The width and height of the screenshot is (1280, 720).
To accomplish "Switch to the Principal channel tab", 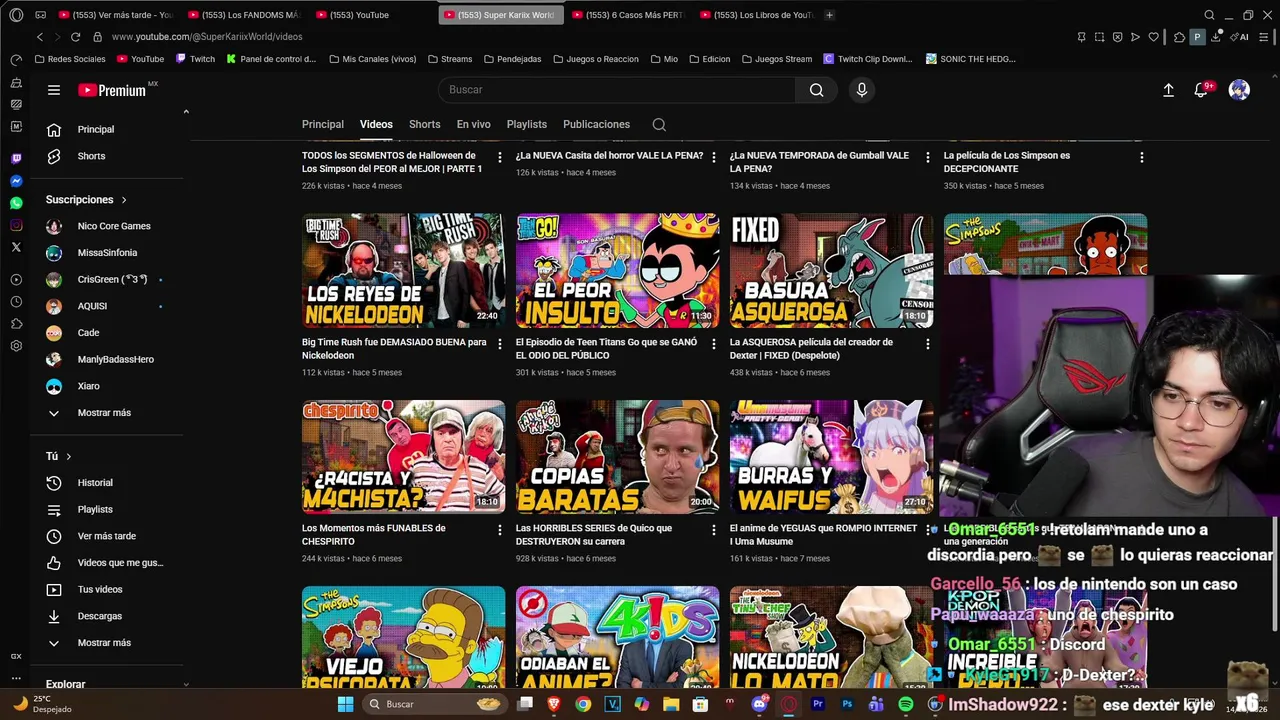I will tap(323, 125).
